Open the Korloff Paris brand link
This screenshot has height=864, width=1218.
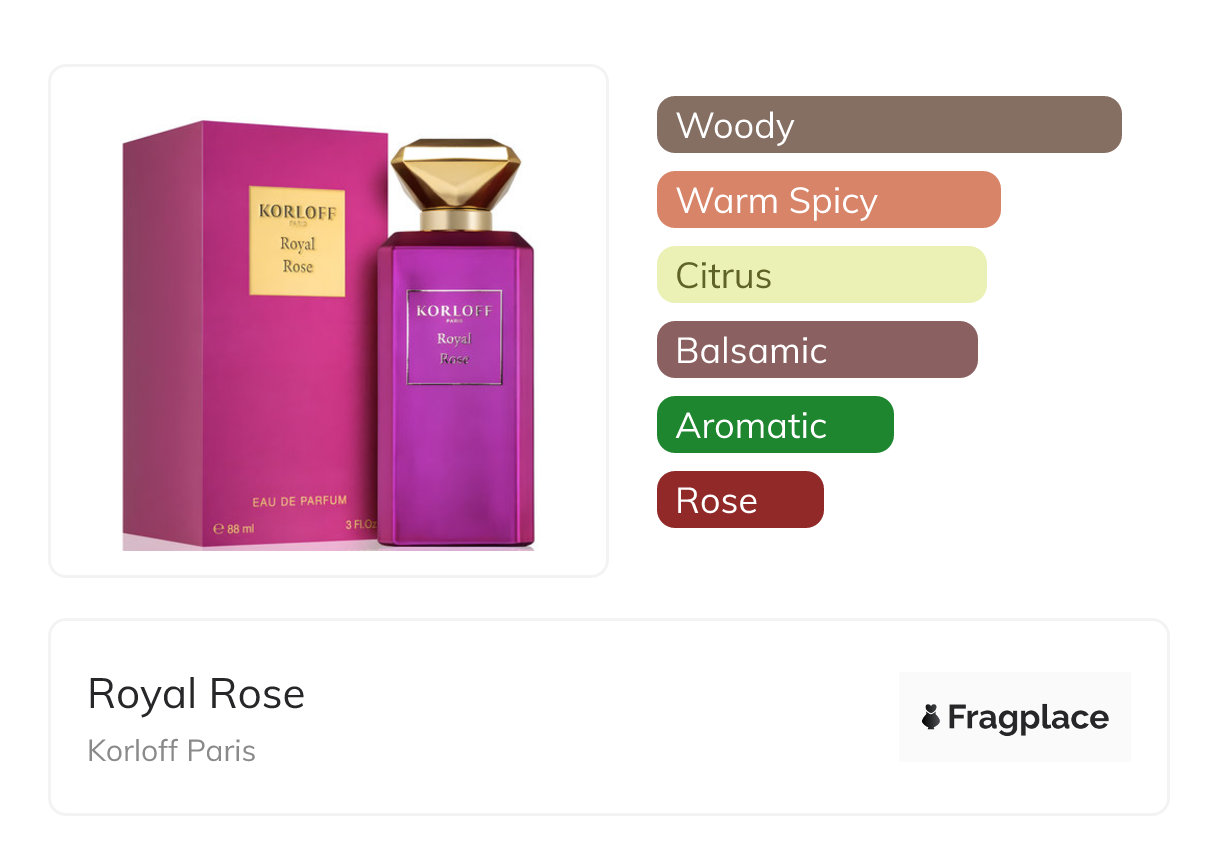click(x=172, y=751)
